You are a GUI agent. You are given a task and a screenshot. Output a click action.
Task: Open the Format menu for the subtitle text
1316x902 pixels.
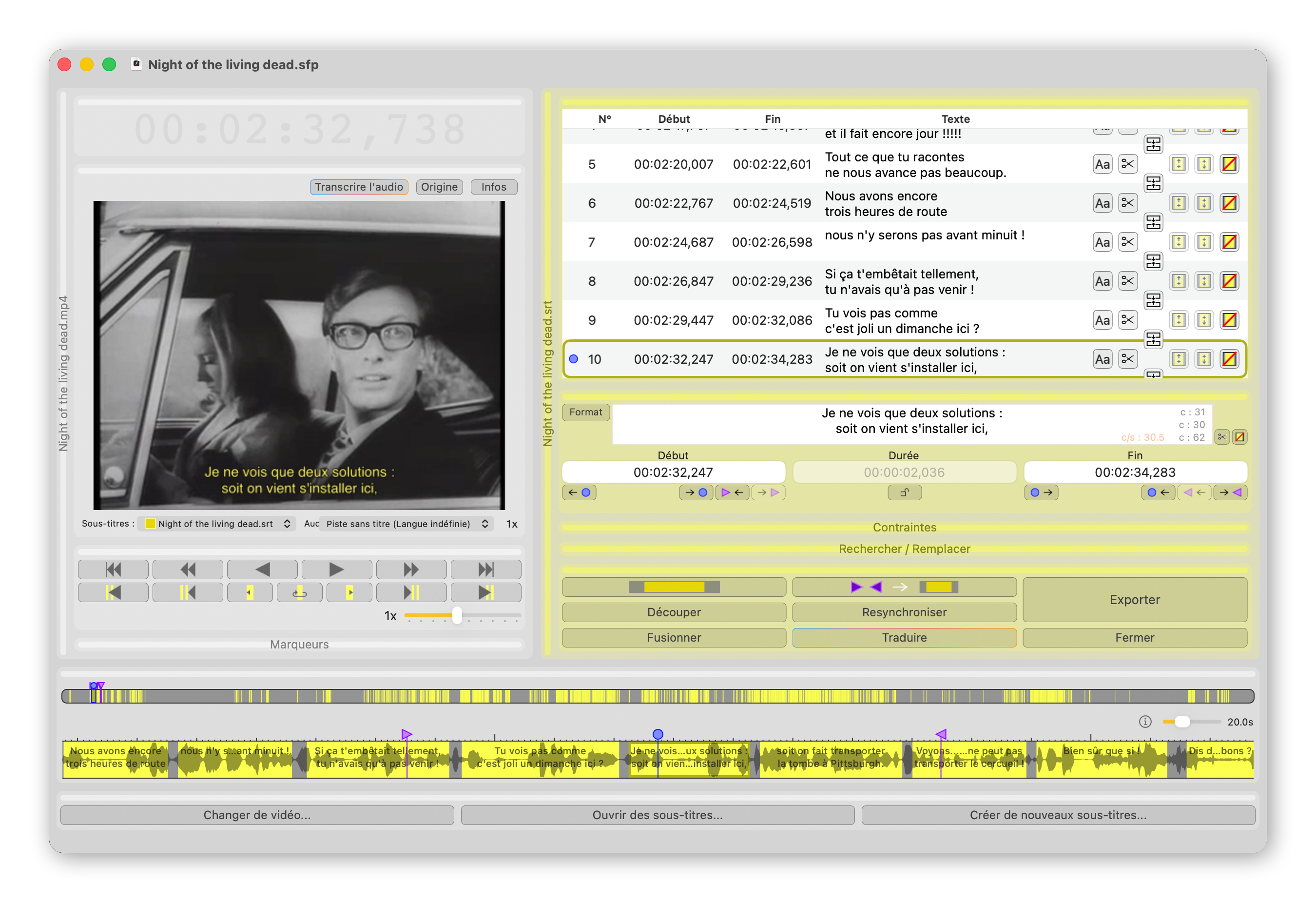586,412
